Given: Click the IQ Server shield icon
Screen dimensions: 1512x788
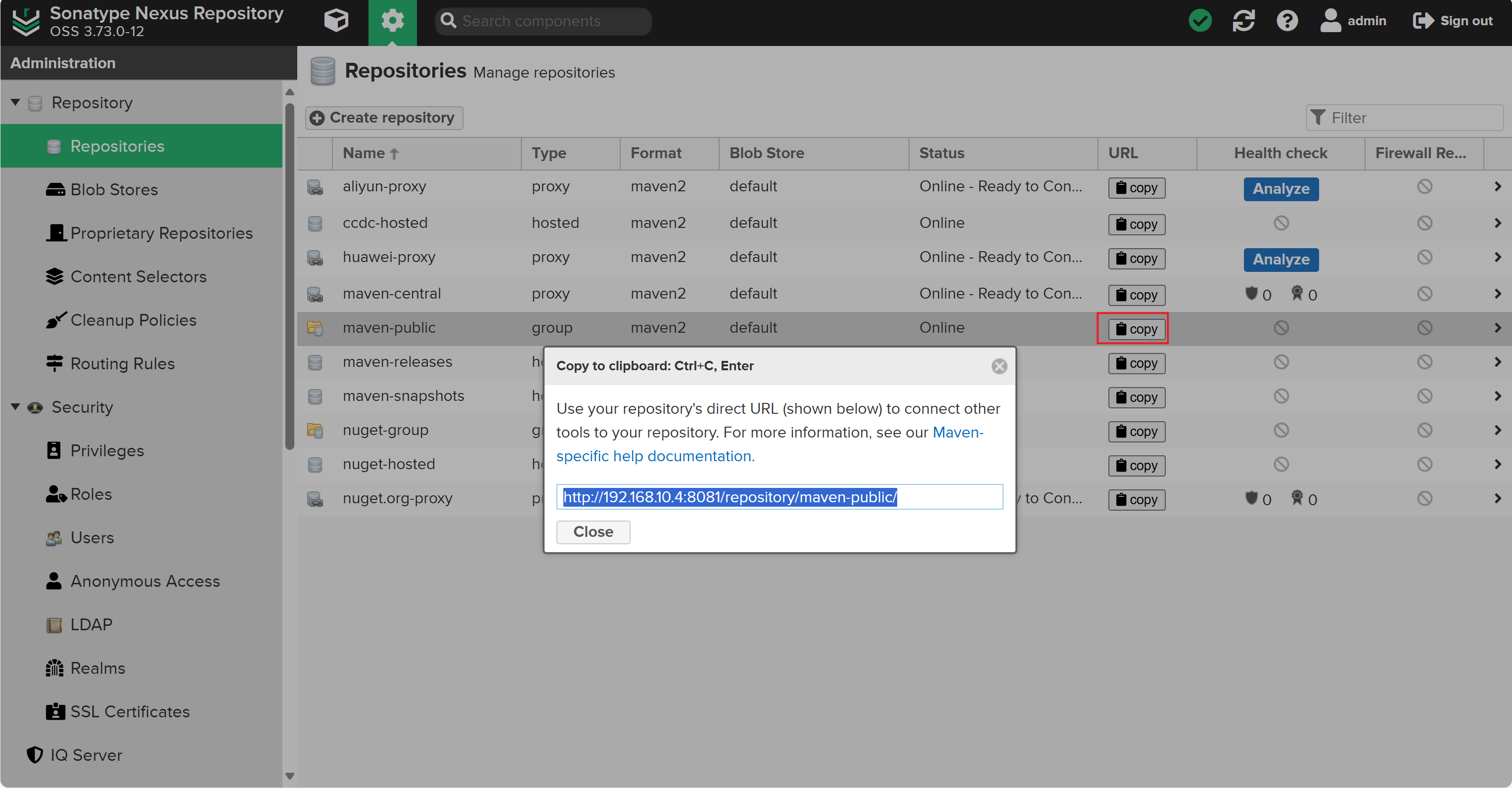Looking at the screenshot, I should (34, 755).
